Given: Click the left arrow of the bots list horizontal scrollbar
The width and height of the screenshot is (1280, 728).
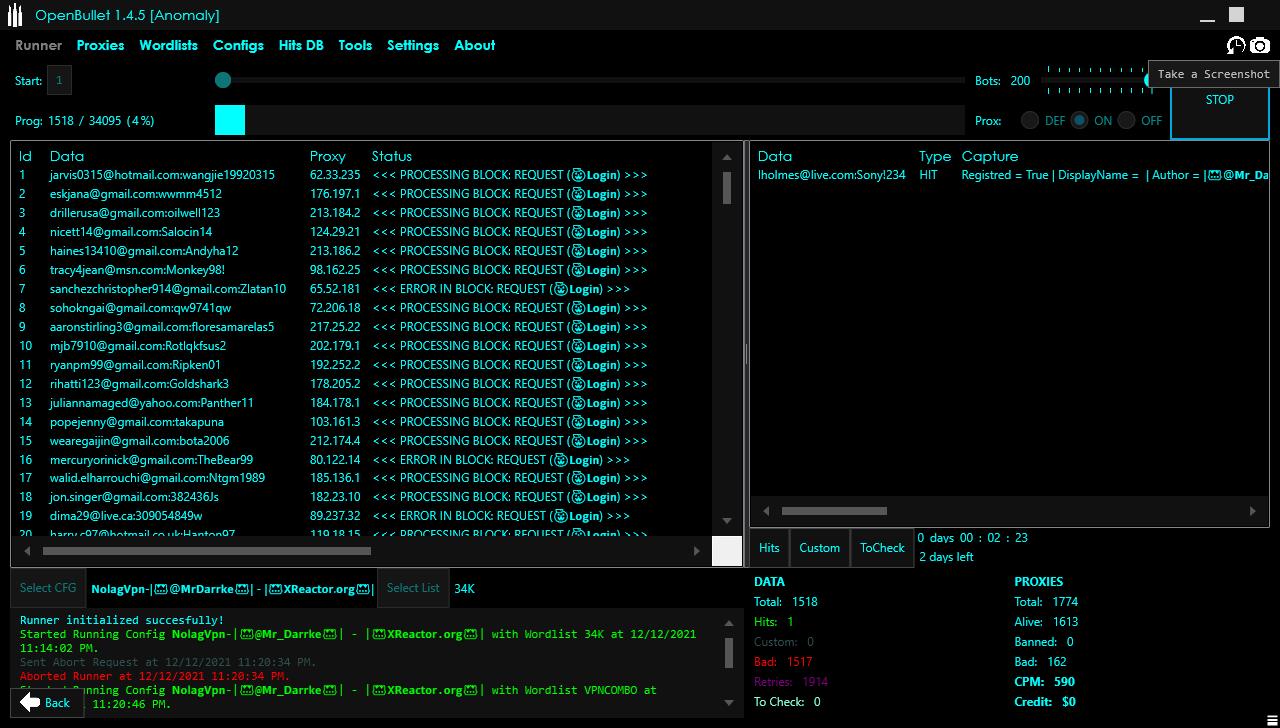Looking at the screenshot, I should (x=27, y=550).
